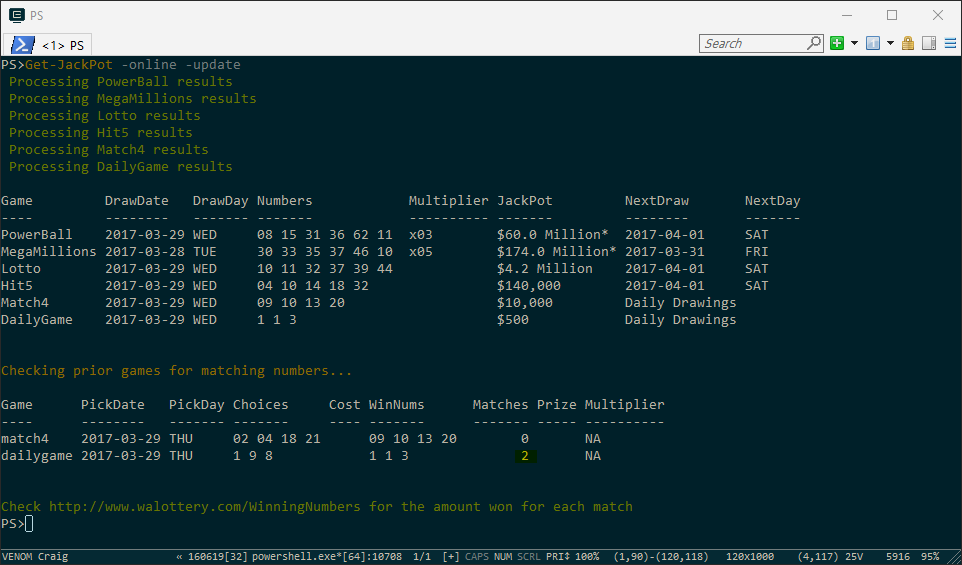
Task: Maximize the PS window
Action: coord(892,15)
